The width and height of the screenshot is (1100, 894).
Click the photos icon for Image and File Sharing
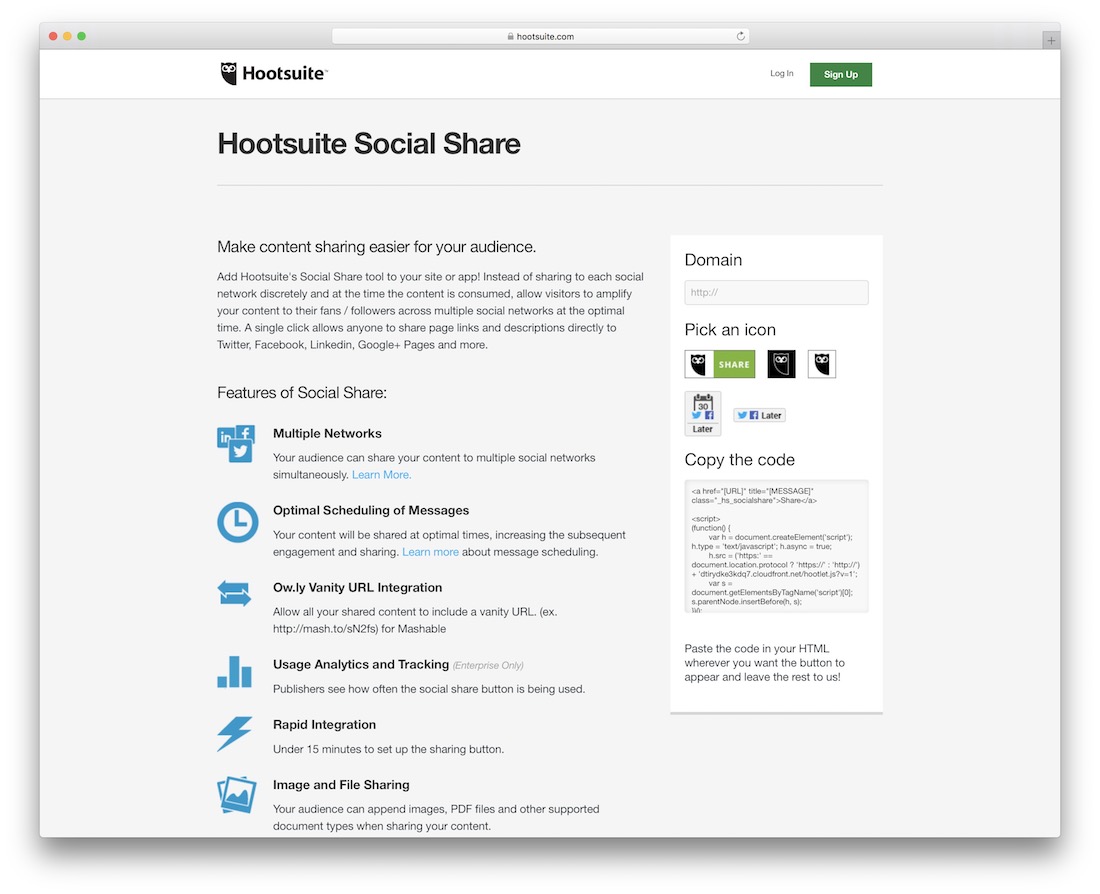236,795
